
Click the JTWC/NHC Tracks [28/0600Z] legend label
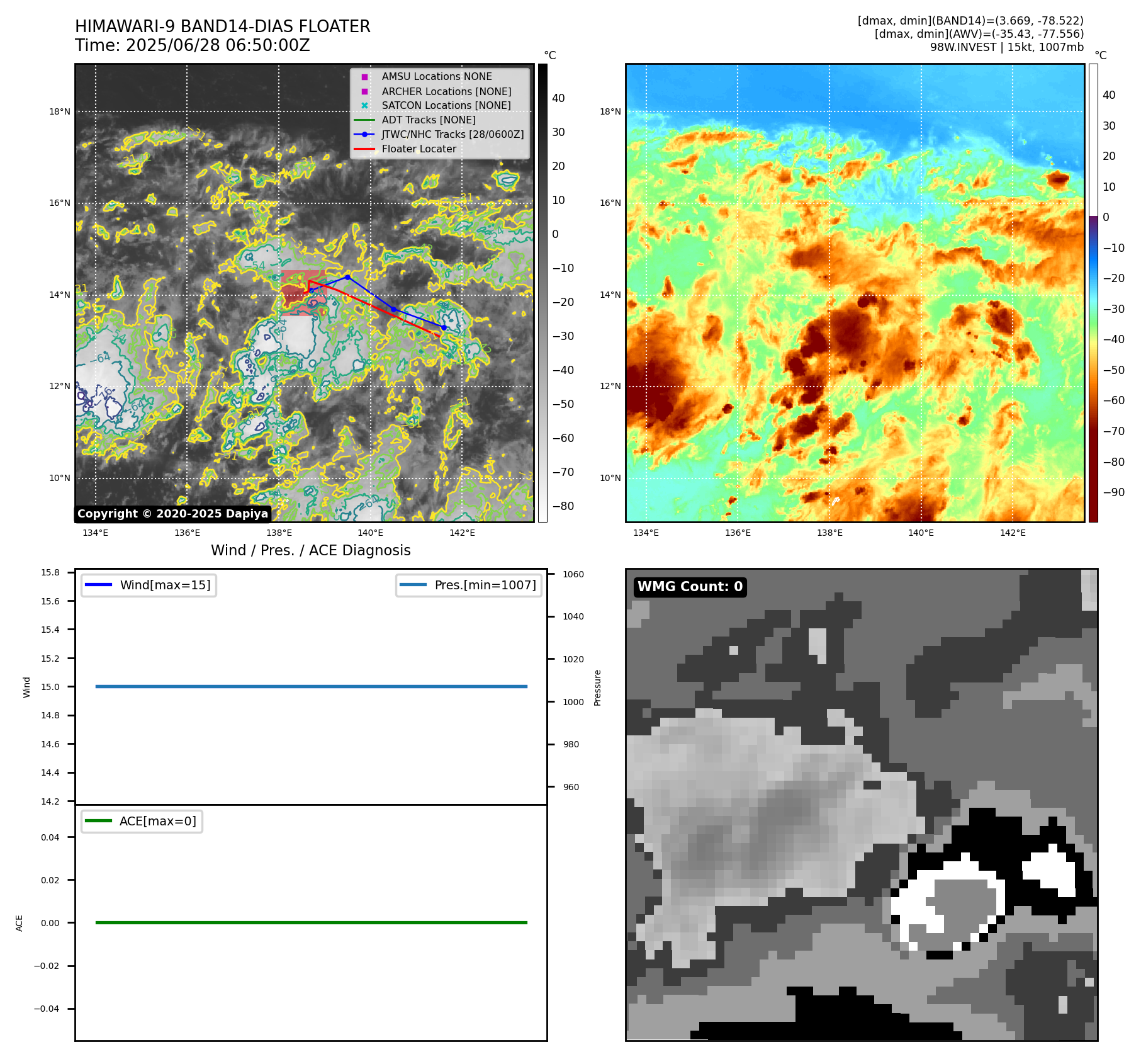click(x=452, y=135)
